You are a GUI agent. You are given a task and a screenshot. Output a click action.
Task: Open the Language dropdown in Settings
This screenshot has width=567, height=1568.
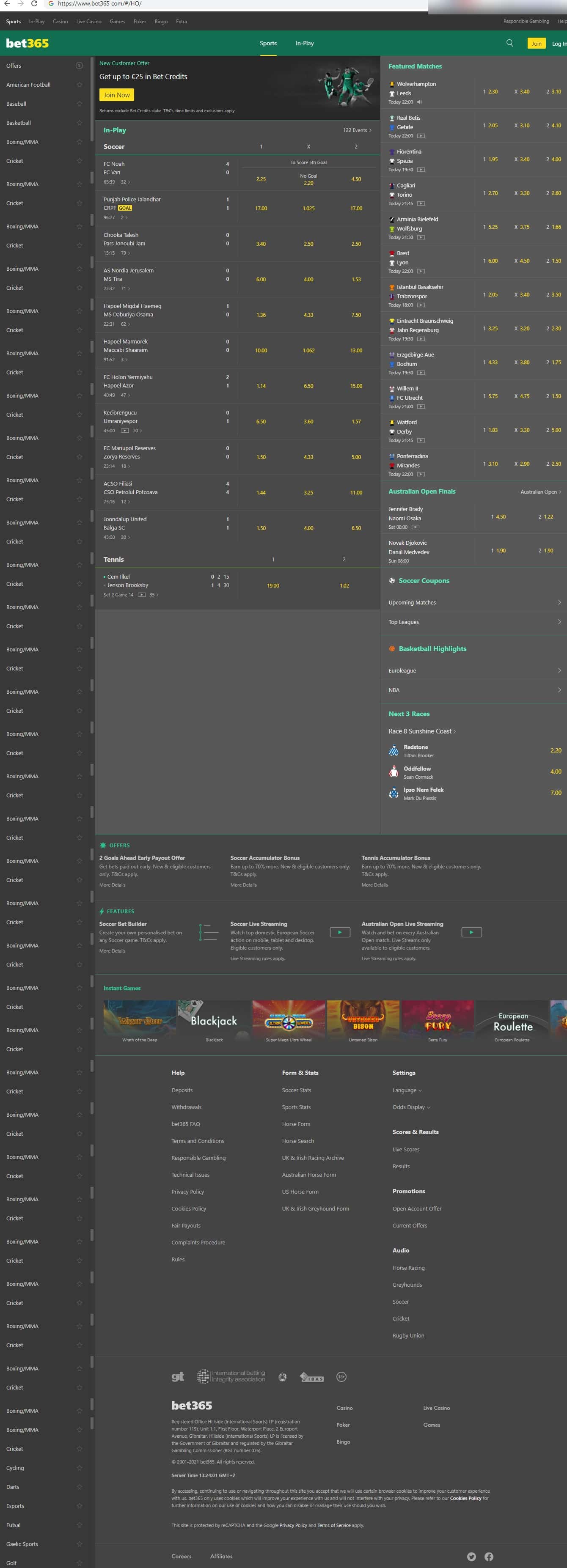coord(407,1090)
